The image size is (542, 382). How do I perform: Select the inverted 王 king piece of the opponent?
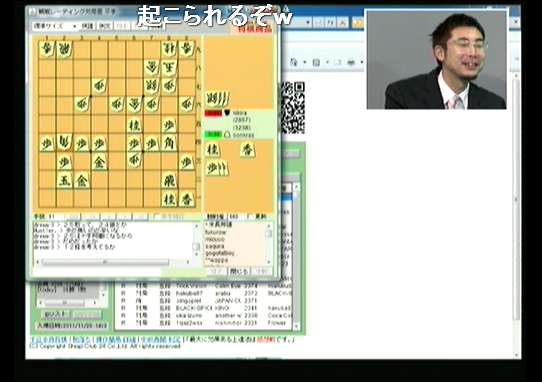click(169, 68)
